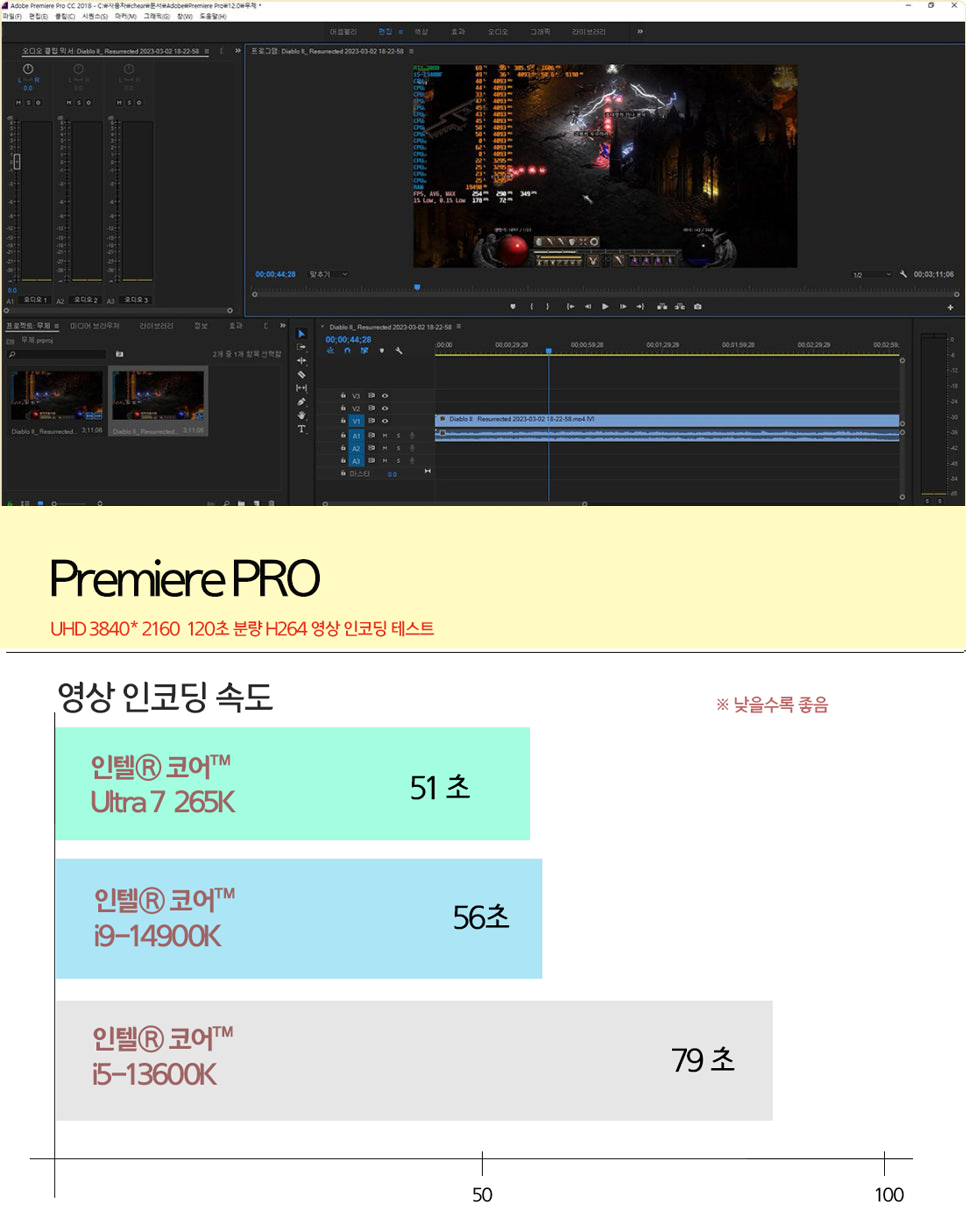Viewport: 966px width, 1218px height.
Task: Open the 마커(M) menu
Action: pyautogui.click(x=126, y=16)
